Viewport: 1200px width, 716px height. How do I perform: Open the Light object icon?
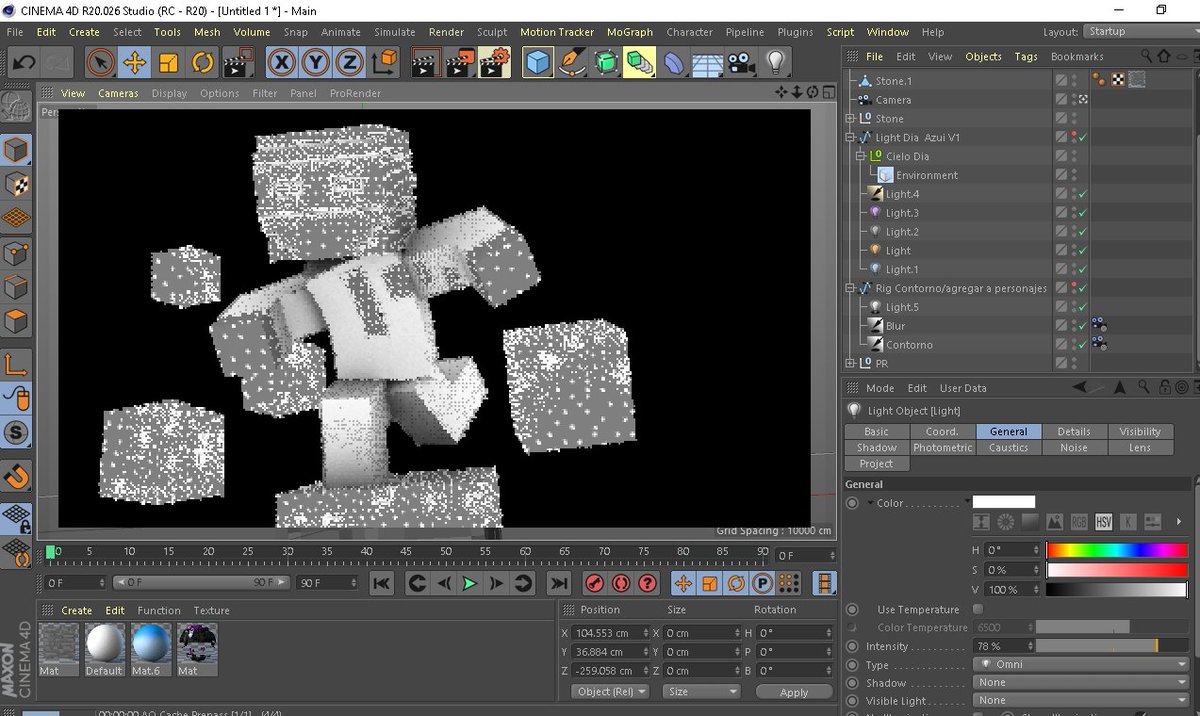[x=775, y=63]
